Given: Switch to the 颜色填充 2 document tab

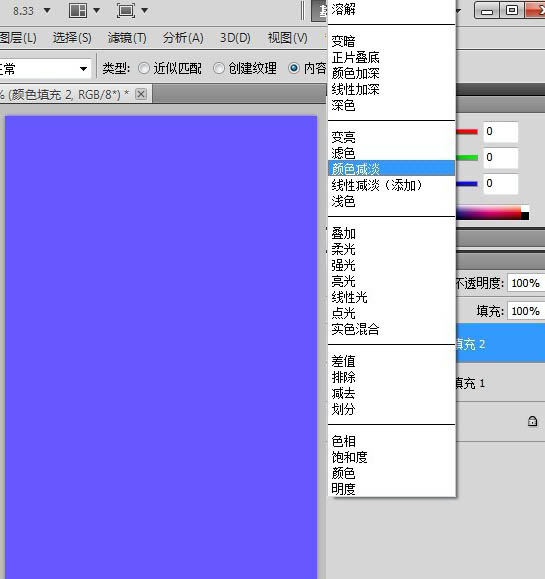Looking at the screenshot, I should pyautogui.click(x=76, y=94).
